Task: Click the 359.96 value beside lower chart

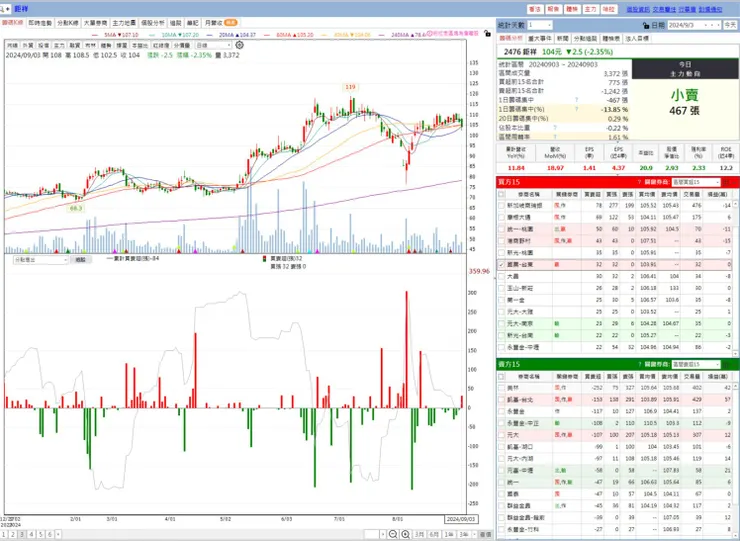Action: click(x=479, y=271)
